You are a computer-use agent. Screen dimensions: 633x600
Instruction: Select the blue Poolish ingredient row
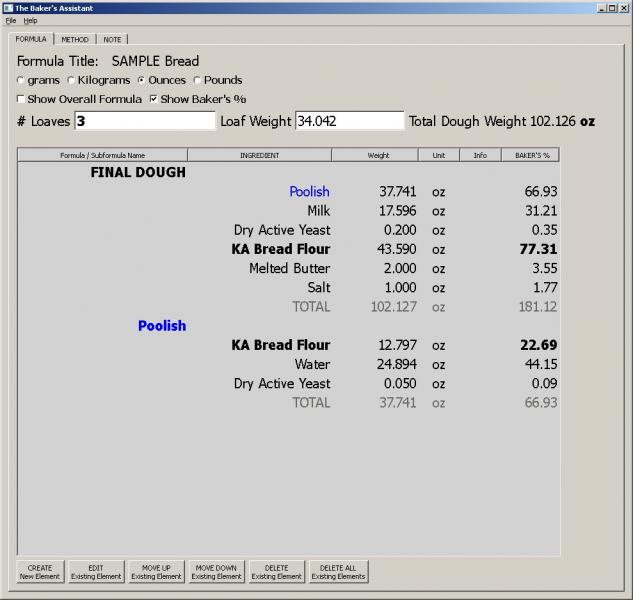[x=309, y=192]
